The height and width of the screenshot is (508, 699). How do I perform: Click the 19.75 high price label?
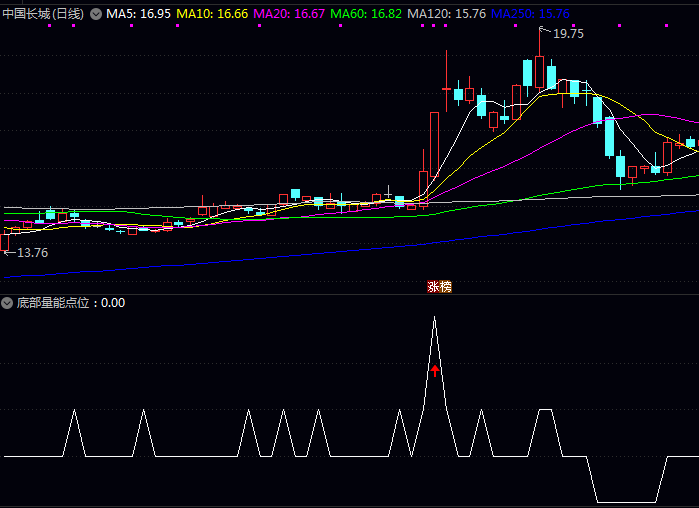pos(568,34)
